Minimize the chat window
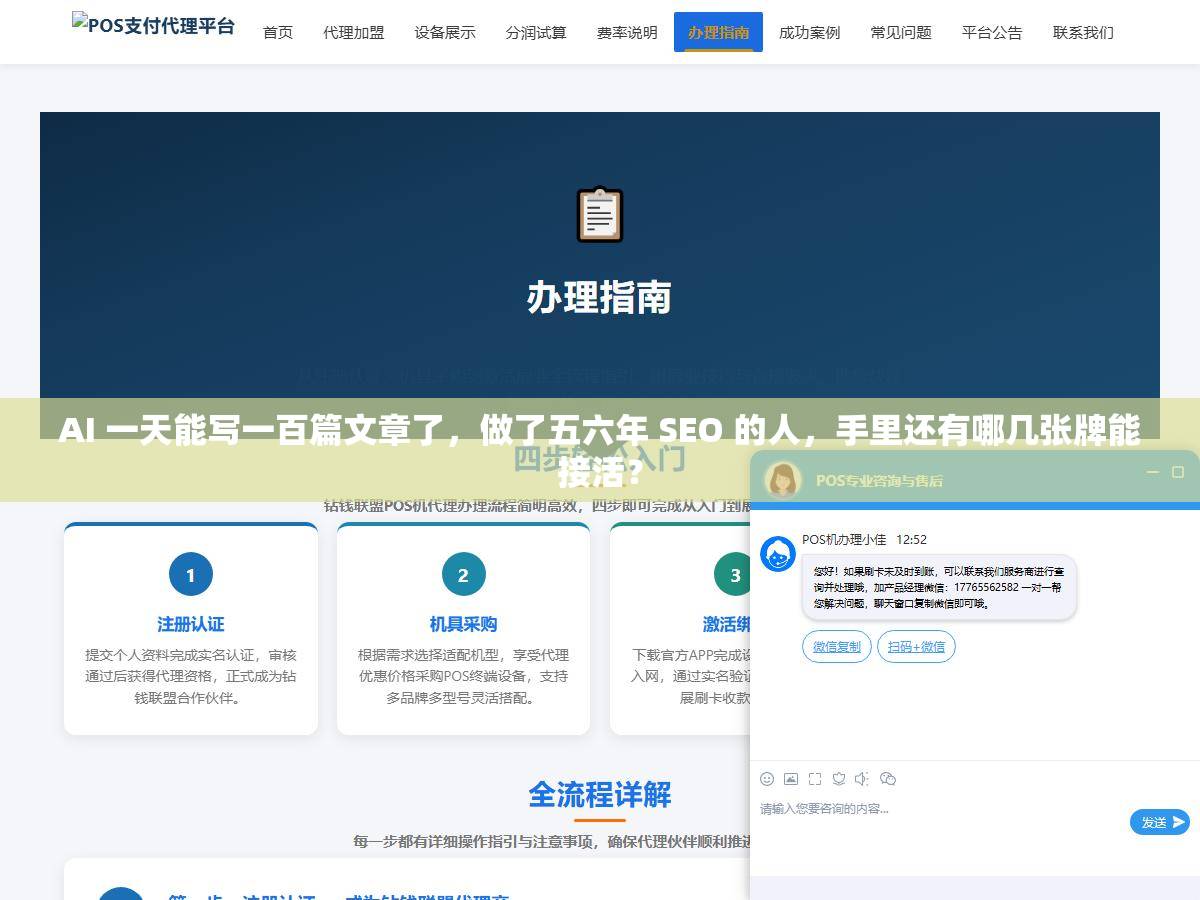This screenshot has width=1200, height=900. point(1153,472)
